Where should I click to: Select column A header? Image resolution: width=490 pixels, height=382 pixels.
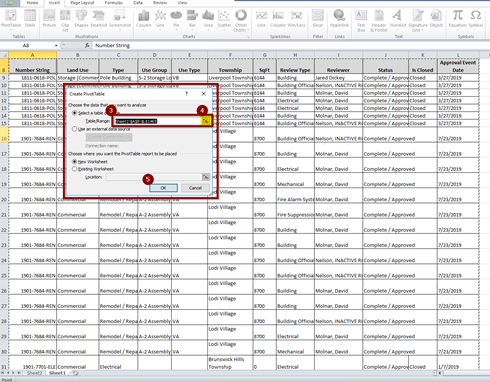[x=32, y=55]
